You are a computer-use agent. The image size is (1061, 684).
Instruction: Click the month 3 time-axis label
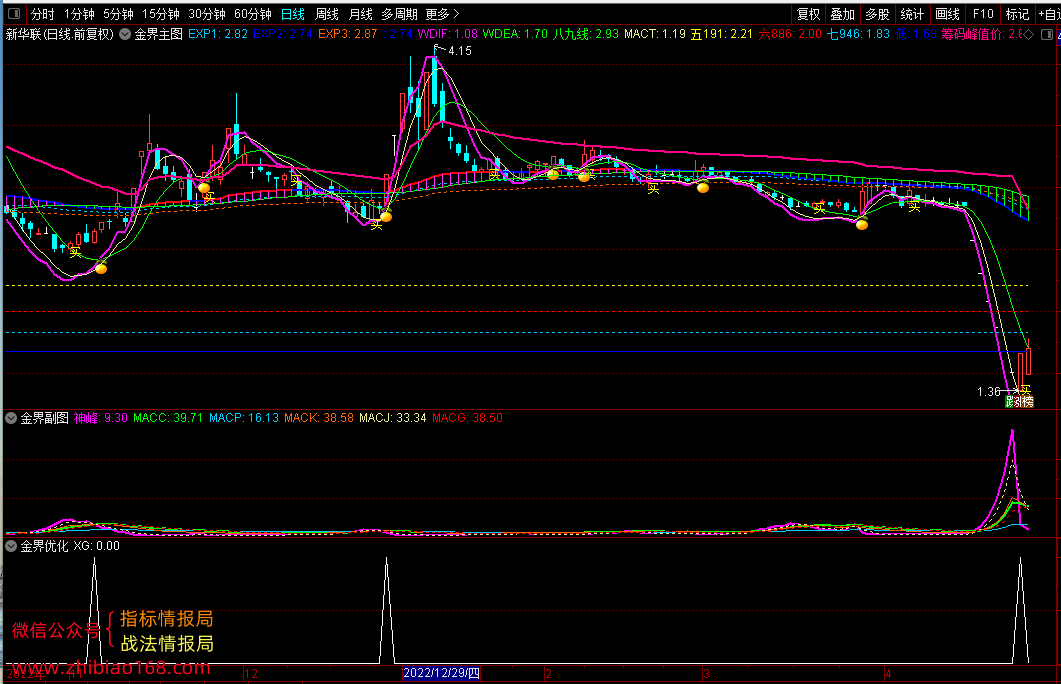click(706, 674)
